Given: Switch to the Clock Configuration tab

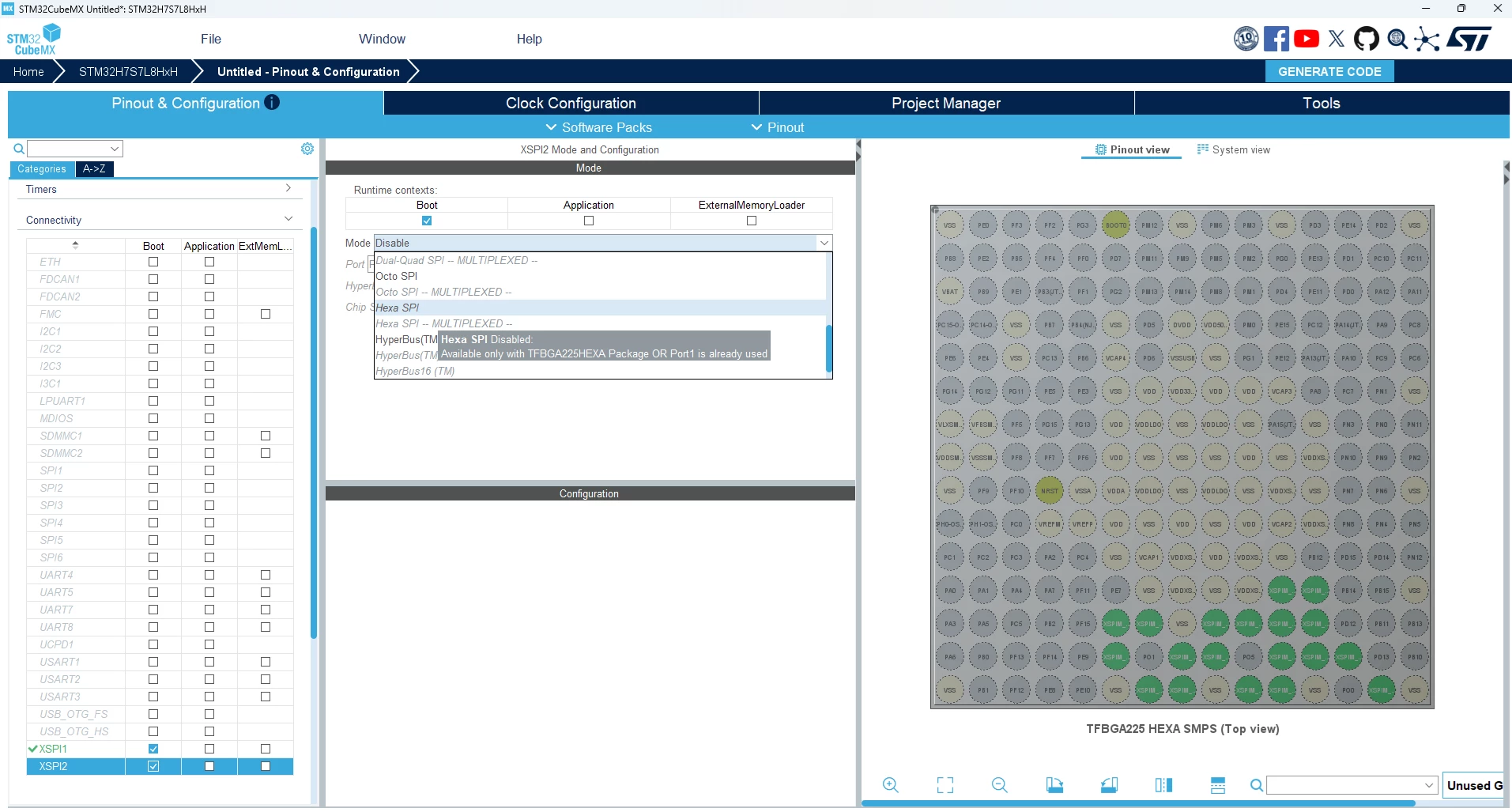Looking at the screenshot, I should 571,103.
